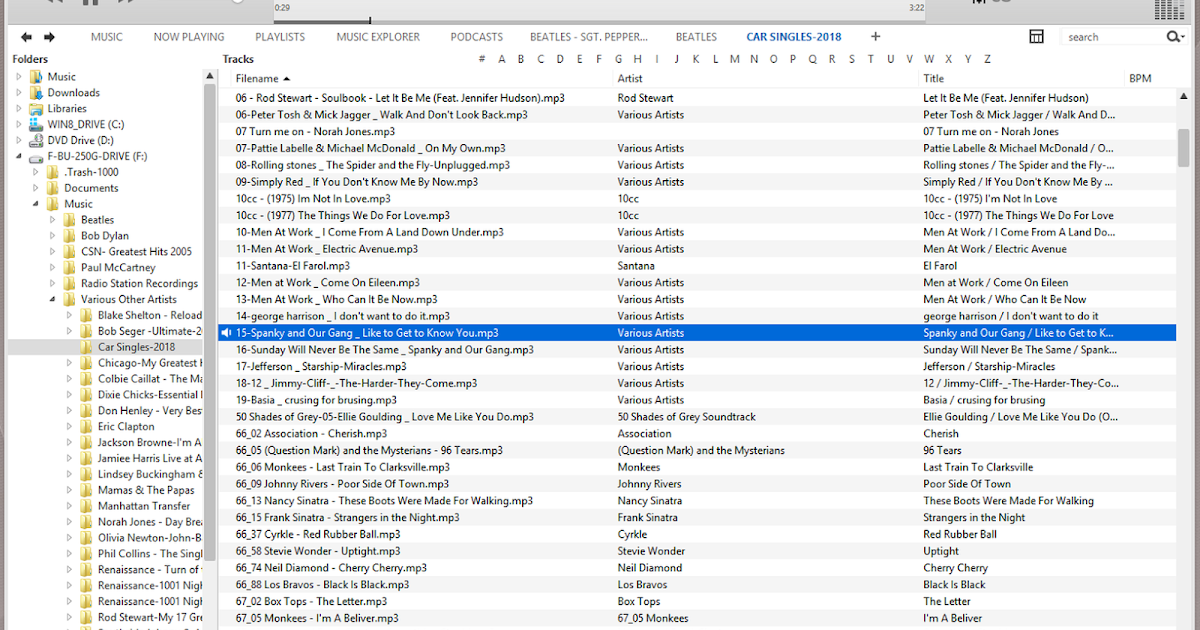Screen dimensions: 1200x630
Task: Select '67_02 Box Tops - The Letter.mp3'
Action: (x=311, y=602)
